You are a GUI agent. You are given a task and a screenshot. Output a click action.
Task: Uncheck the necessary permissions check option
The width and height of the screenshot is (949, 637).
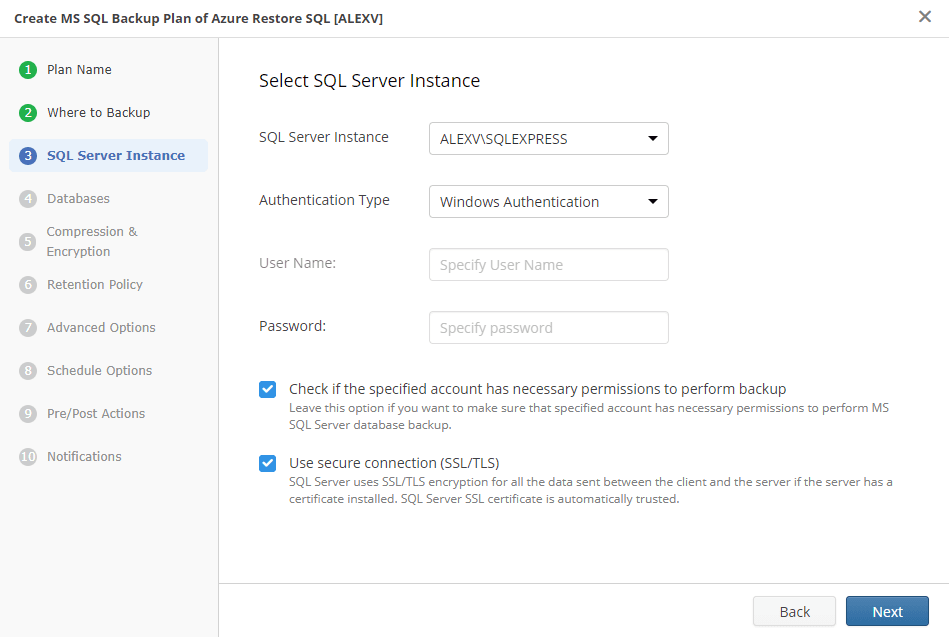(x=268, y=390)
